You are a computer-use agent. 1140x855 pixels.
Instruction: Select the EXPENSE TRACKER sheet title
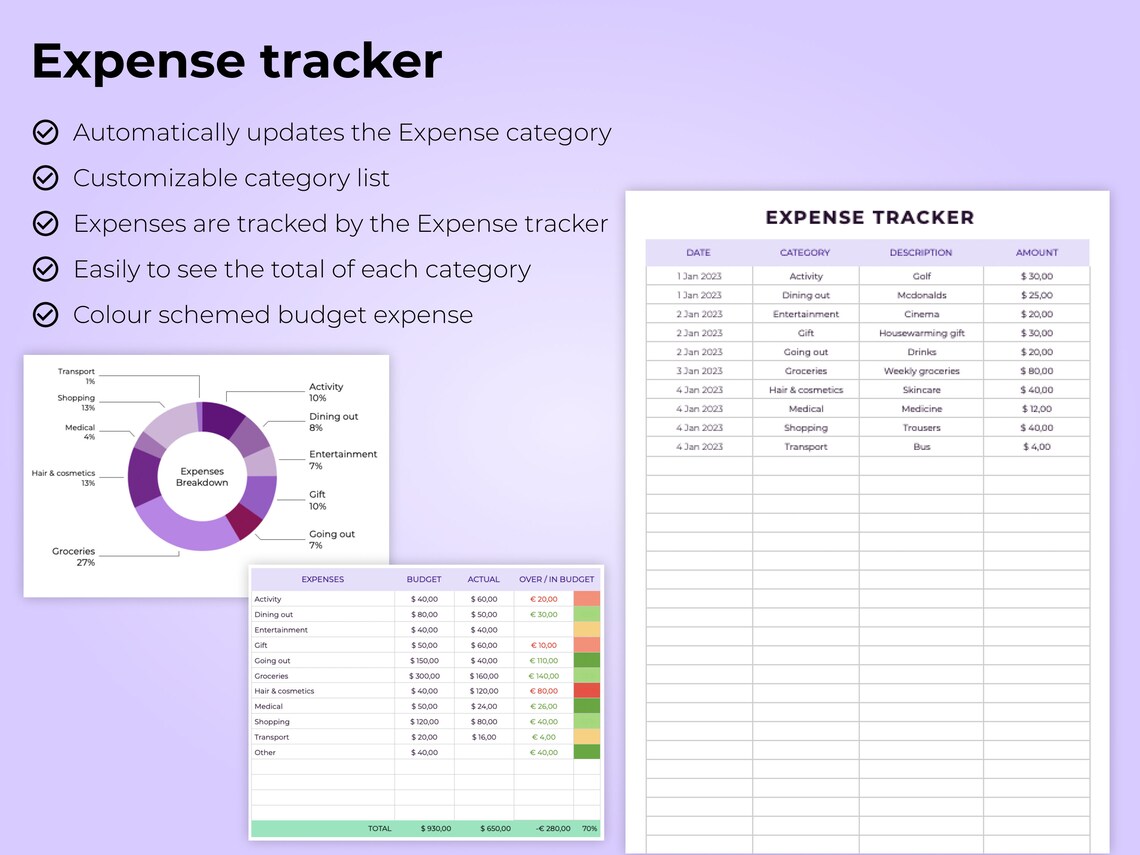(x=870, y=217)
